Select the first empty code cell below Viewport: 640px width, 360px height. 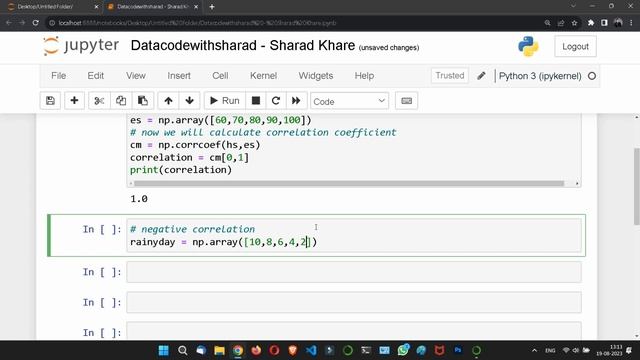[354, 272]
